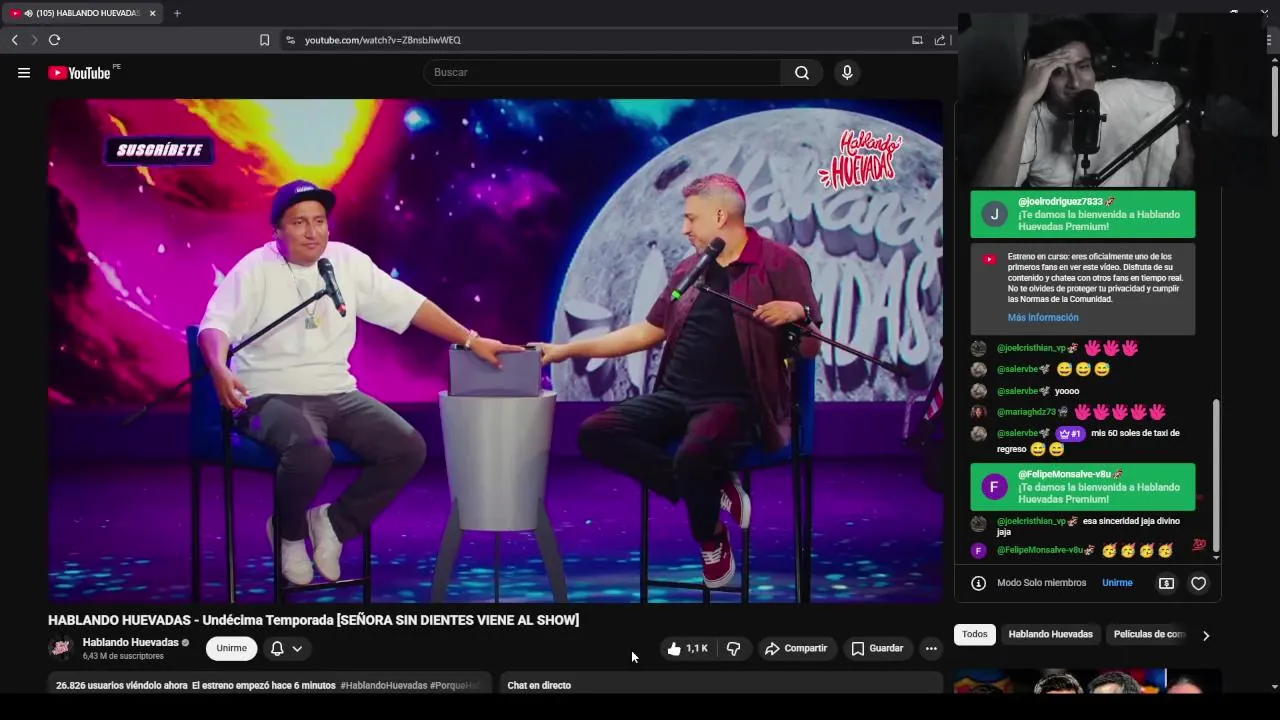Start voice search with the microphone icon

click(x=847, y=72)
